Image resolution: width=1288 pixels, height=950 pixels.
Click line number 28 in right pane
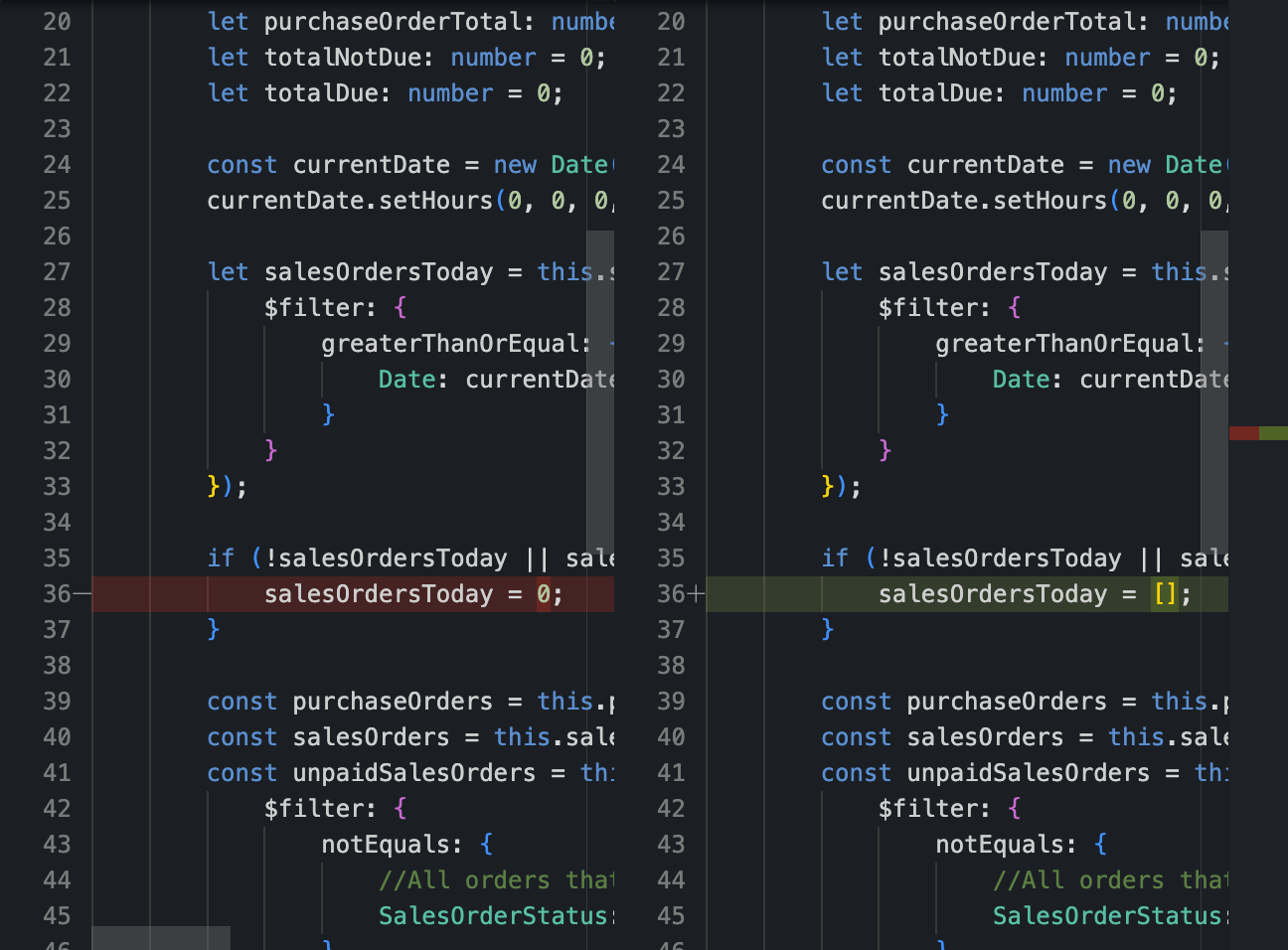coord(672,308)
